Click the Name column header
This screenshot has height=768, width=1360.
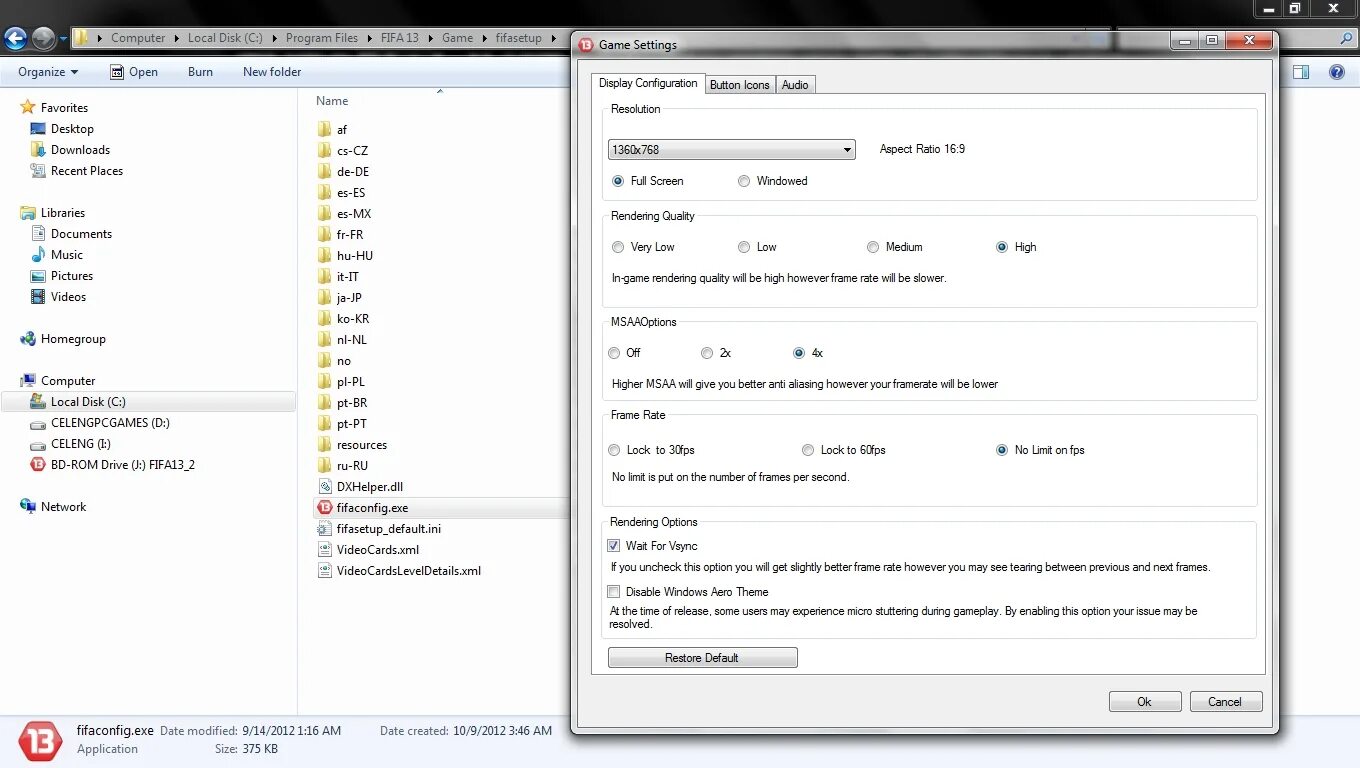332,101
